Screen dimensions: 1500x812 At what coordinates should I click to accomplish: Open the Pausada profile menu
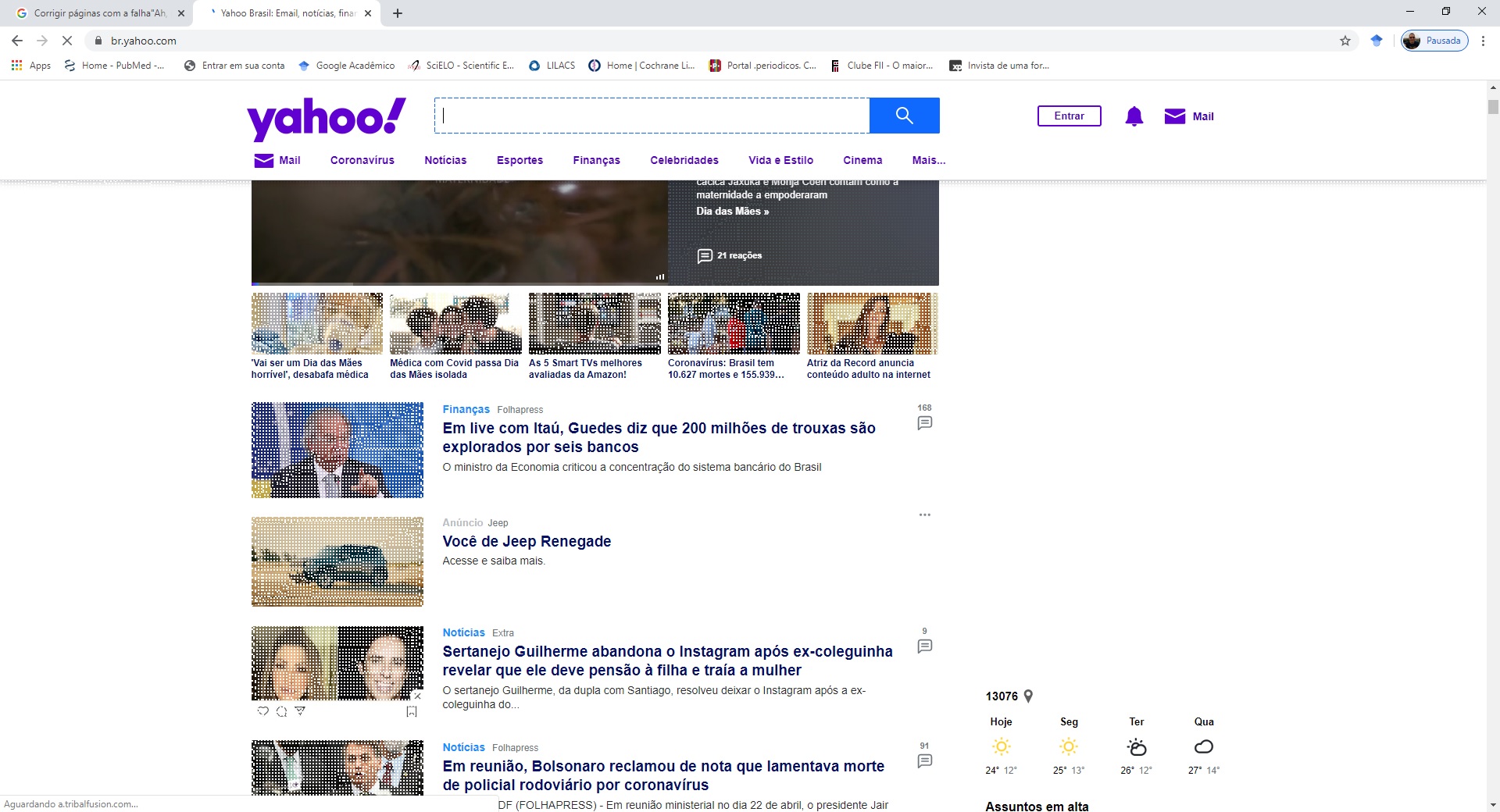(1434, 41)
